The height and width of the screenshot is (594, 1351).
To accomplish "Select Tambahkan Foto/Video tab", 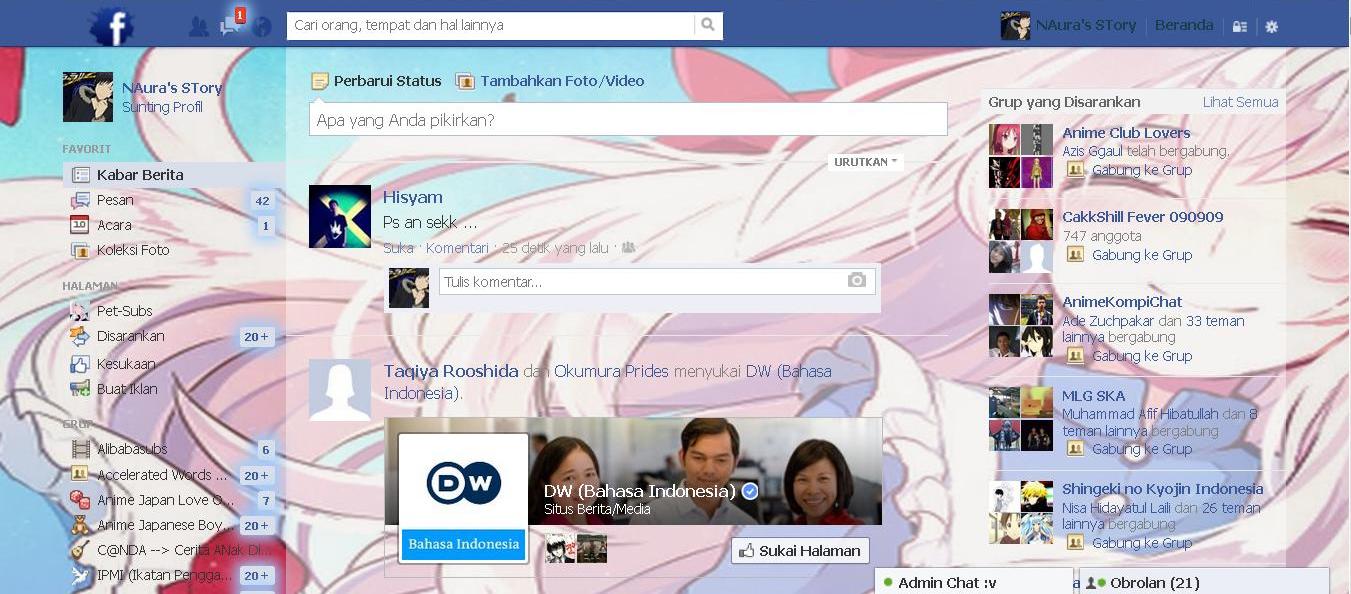I will pyautogui.click(x=550, y=81).
